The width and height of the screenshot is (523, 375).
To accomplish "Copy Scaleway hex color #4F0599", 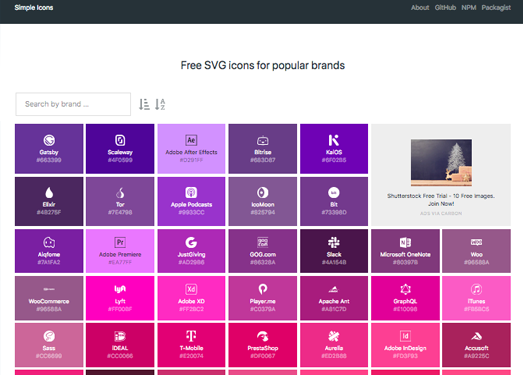I will click(x=120, y=160).
